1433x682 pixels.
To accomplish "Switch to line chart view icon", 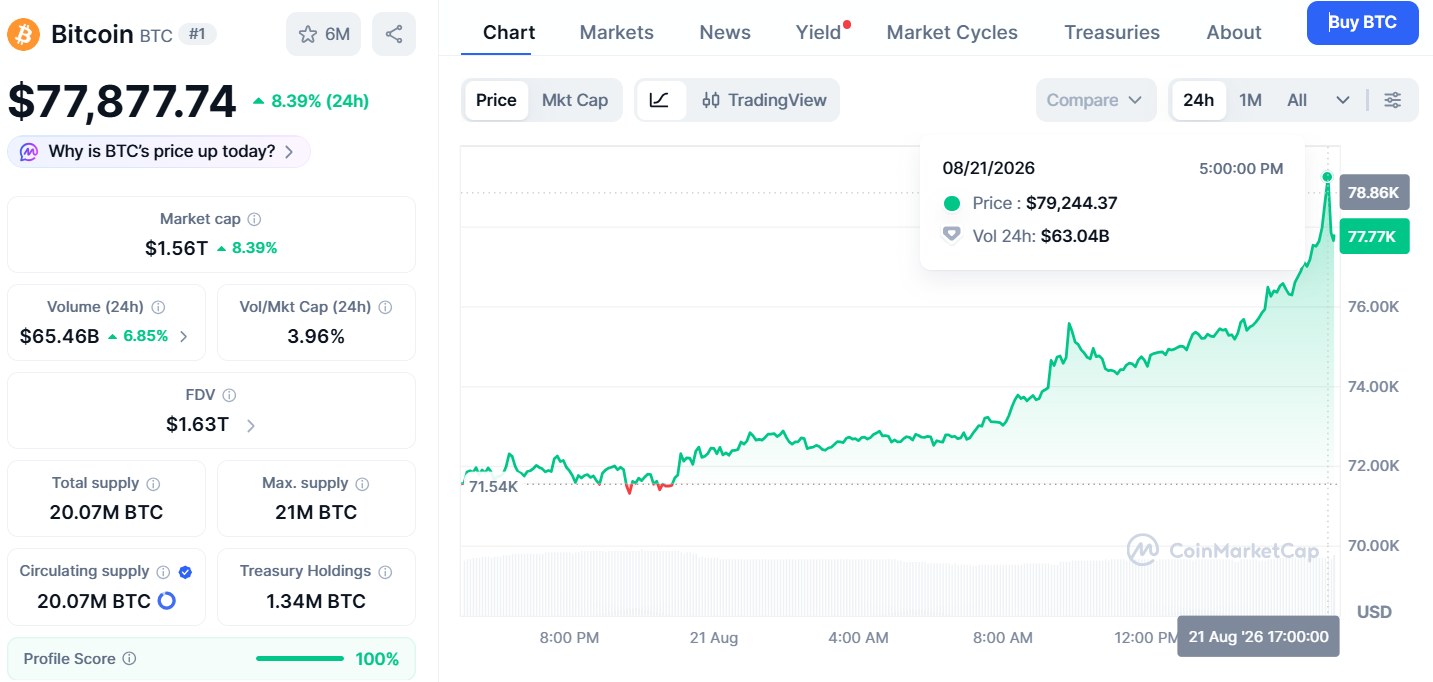I will click(660, 100).
